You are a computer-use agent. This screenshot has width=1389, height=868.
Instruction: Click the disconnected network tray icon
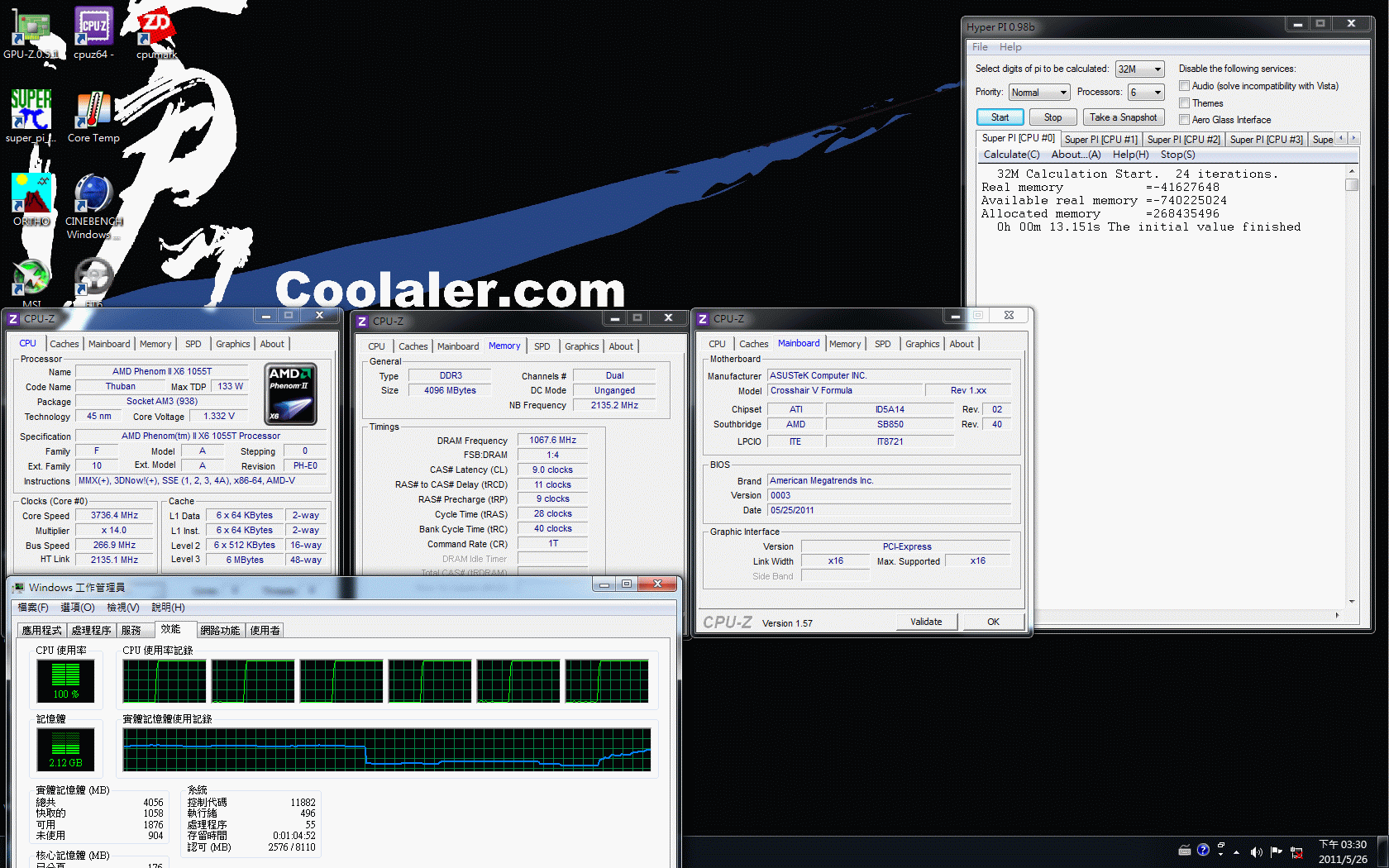click(1296, 852)
